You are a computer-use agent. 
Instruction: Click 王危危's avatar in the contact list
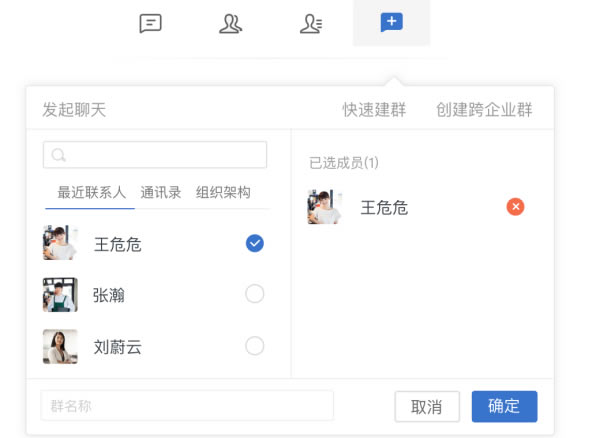(60, 243)
